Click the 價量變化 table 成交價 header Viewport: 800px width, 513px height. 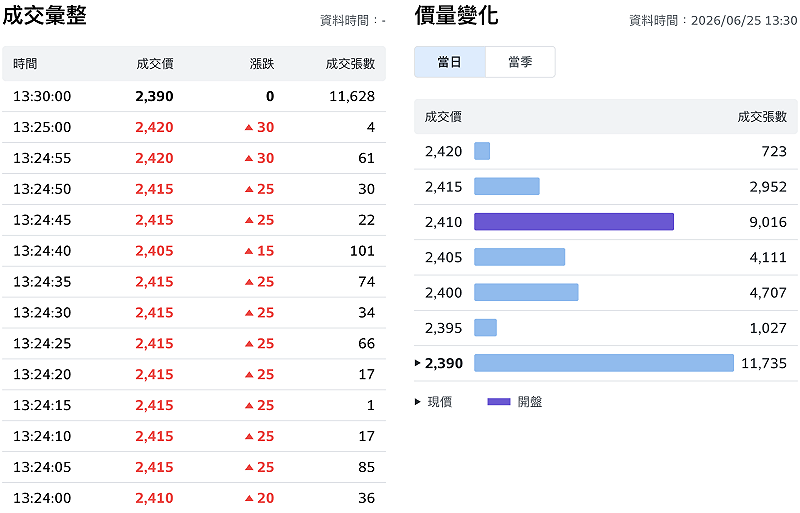point(443,117)
